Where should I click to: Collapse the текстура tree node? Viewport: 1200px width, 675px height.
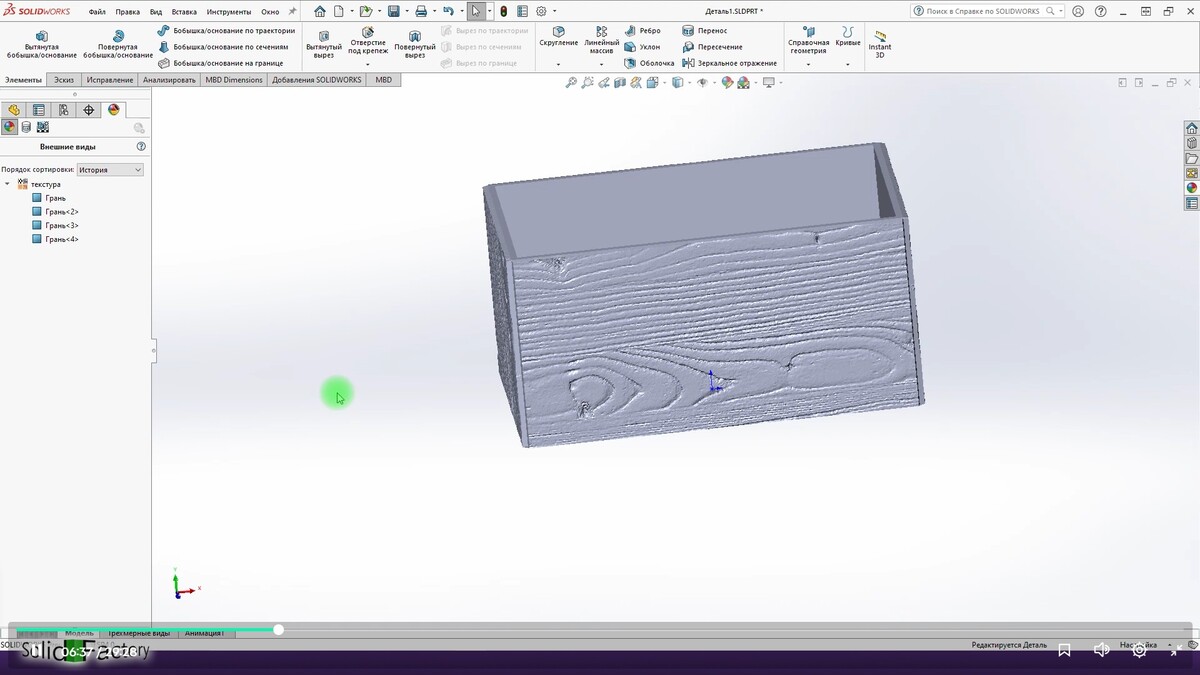pos(8,184)
